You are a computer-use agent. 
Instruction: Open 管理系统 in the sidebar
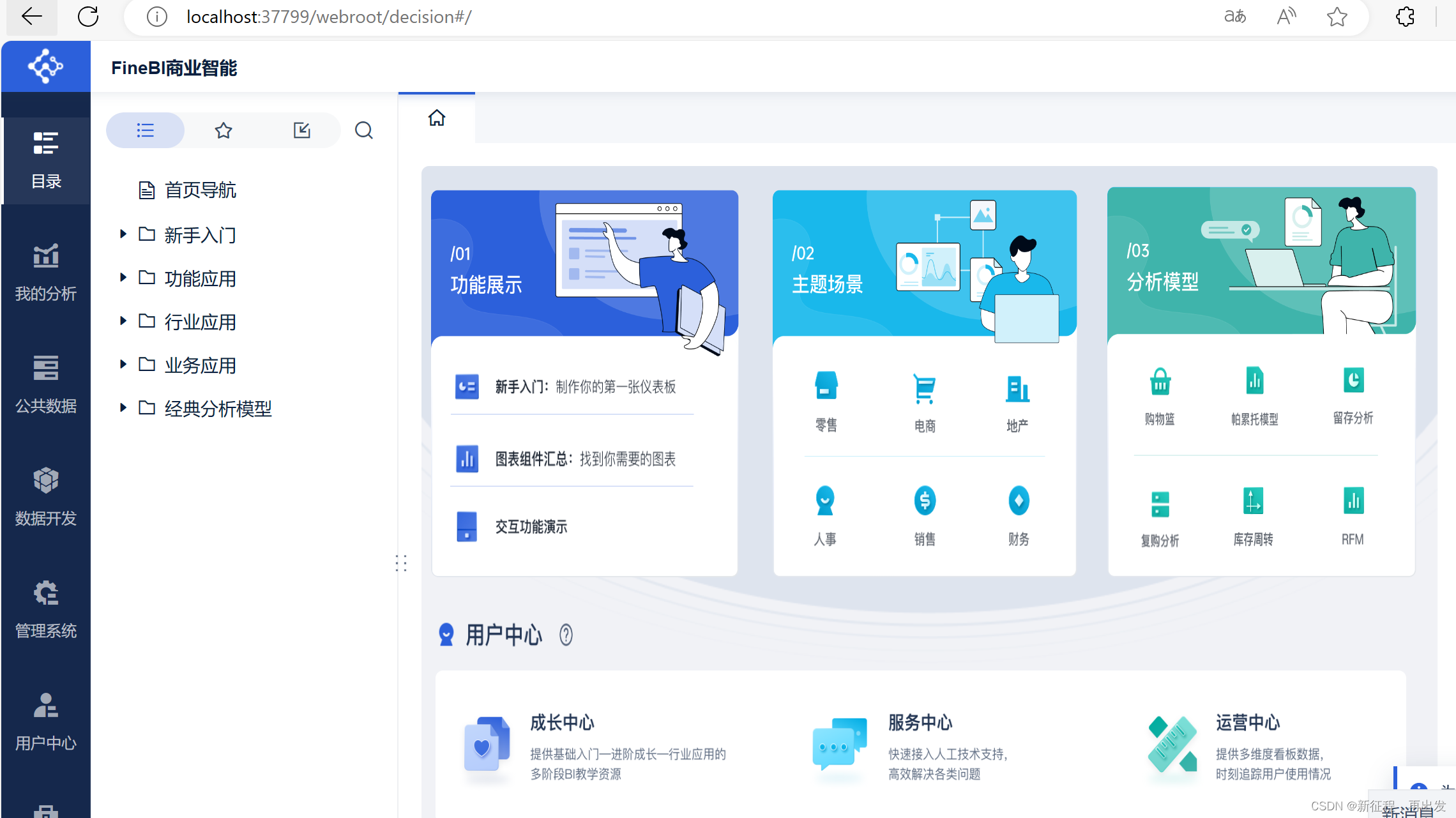(46, 610)
